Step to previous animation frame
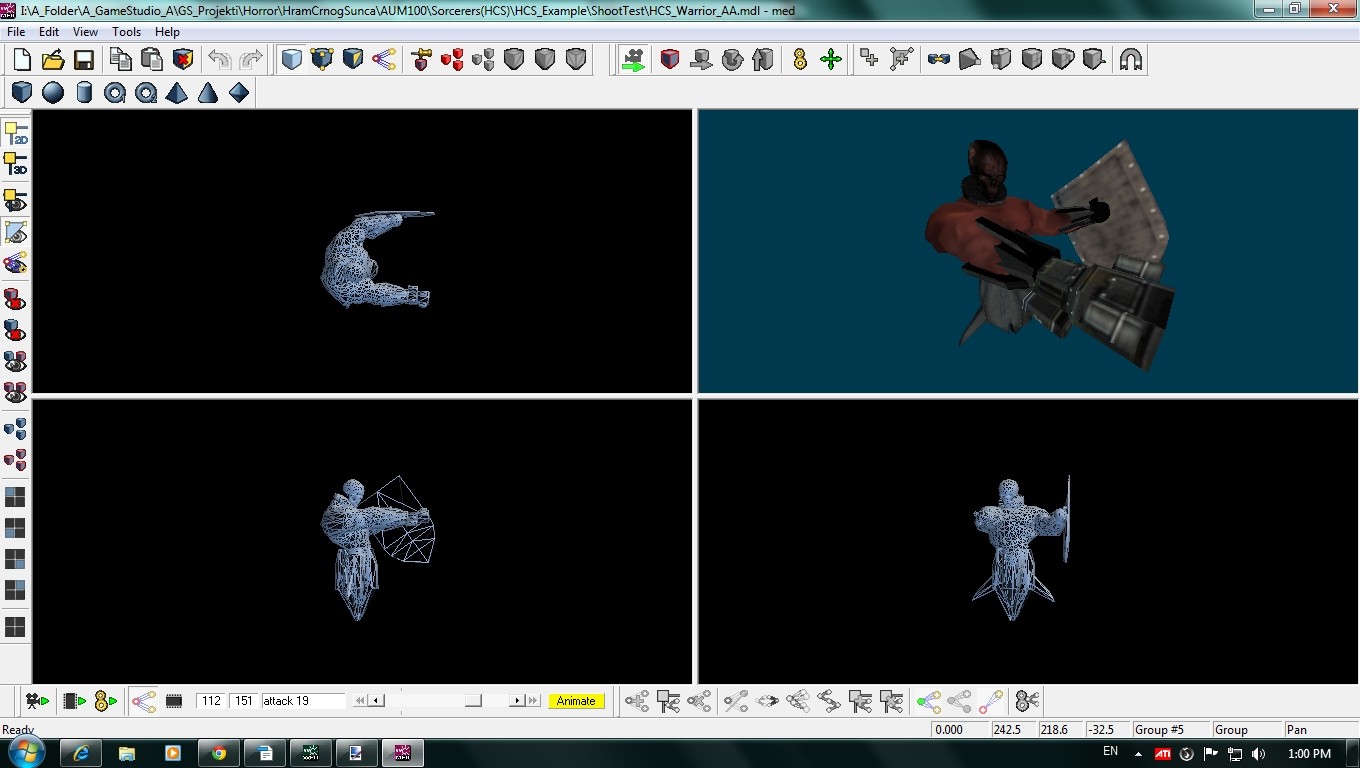Image resolution: width=1360 pixels, height=768 pixels. click(376, 701)
